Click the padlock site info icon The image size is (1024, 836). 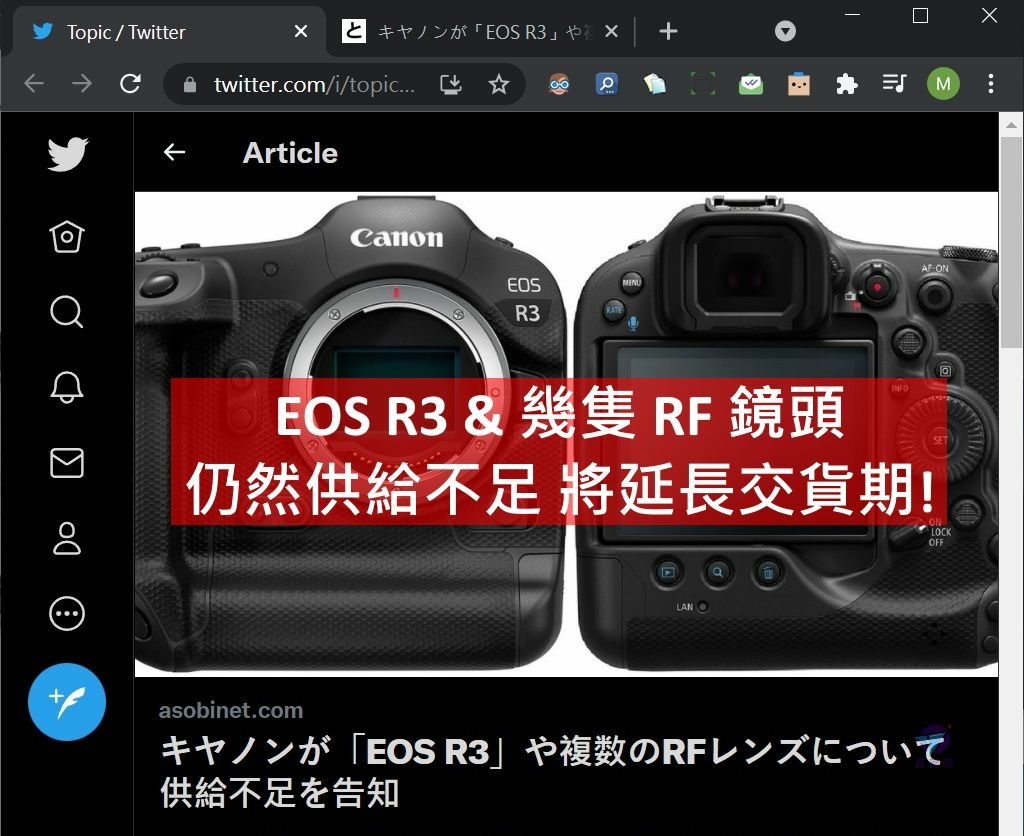click(x=190, y=84)
